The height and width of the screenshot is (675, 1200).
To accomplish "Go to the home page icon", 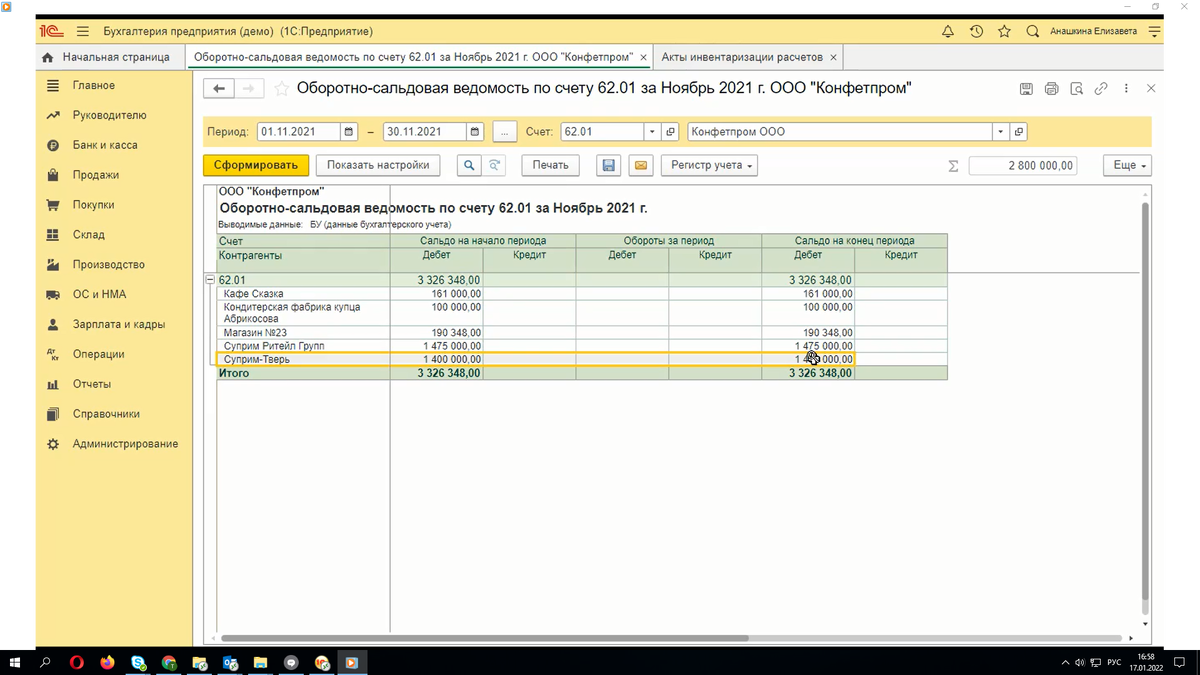I will click(x=48, y=57).
